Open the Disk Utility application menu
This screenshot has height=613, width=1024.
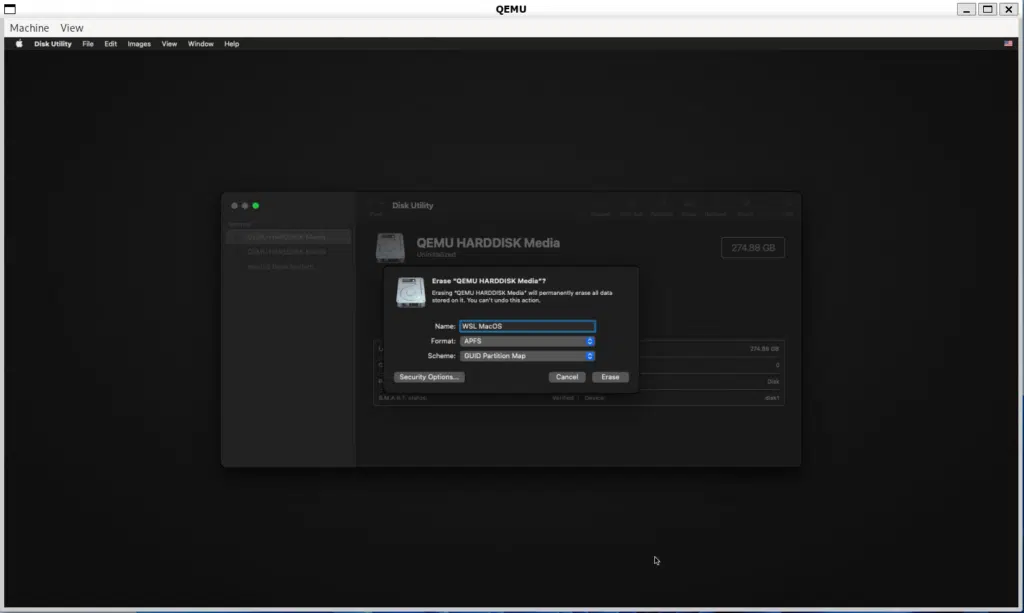click(x=52, y=44)
